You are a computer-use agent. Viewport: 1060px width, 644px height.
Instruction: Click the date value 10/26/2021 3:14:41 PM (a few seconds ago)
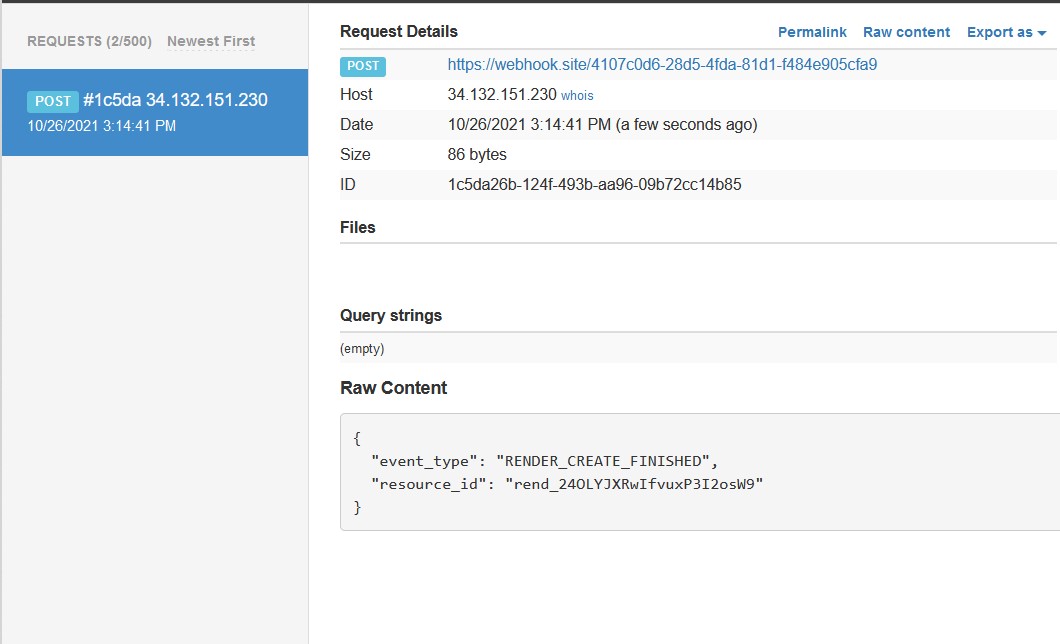click(x=602, y=125)
